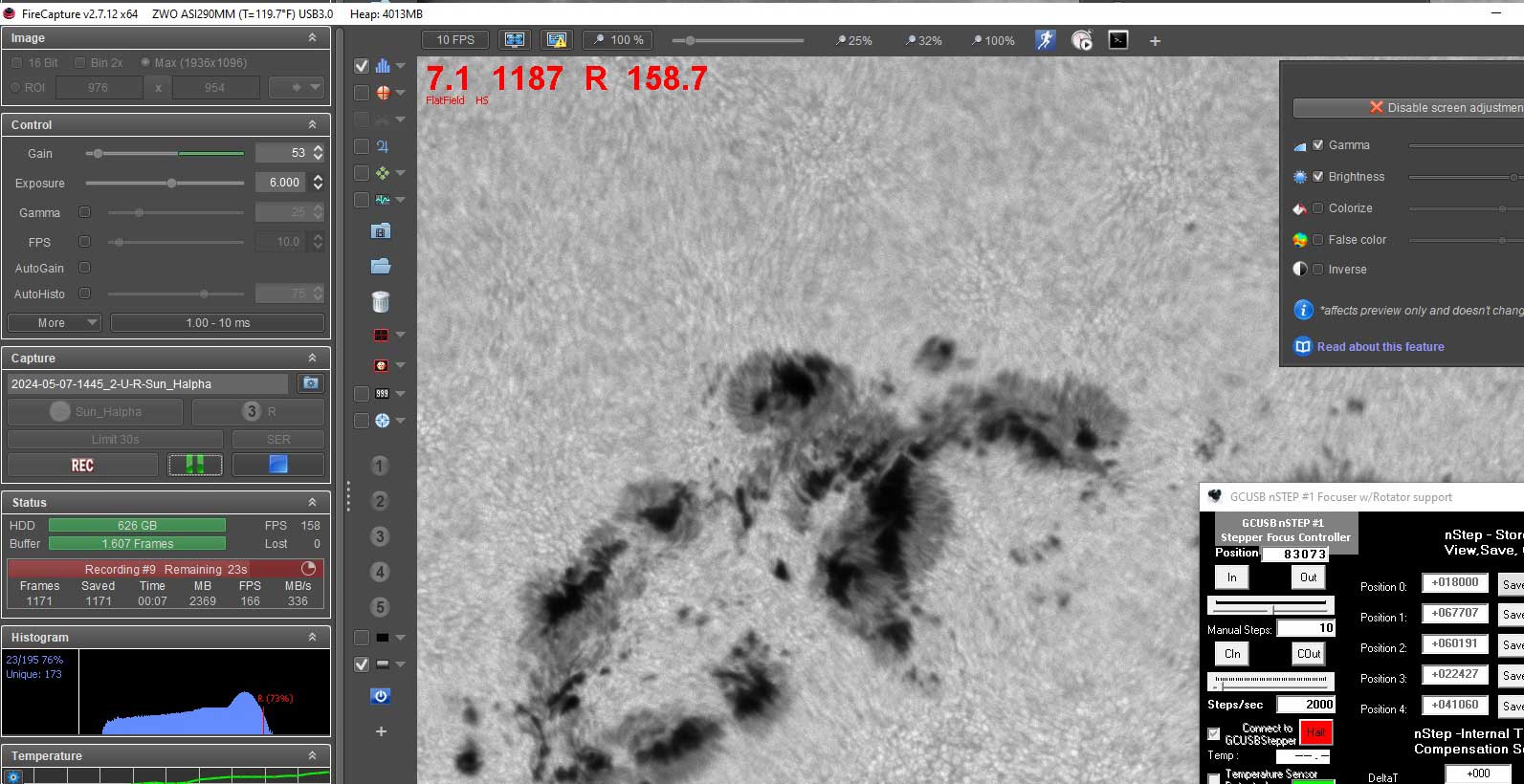Collapse the Image panel
This screenshot has width=1524, height=784.
tap(312, 37)
